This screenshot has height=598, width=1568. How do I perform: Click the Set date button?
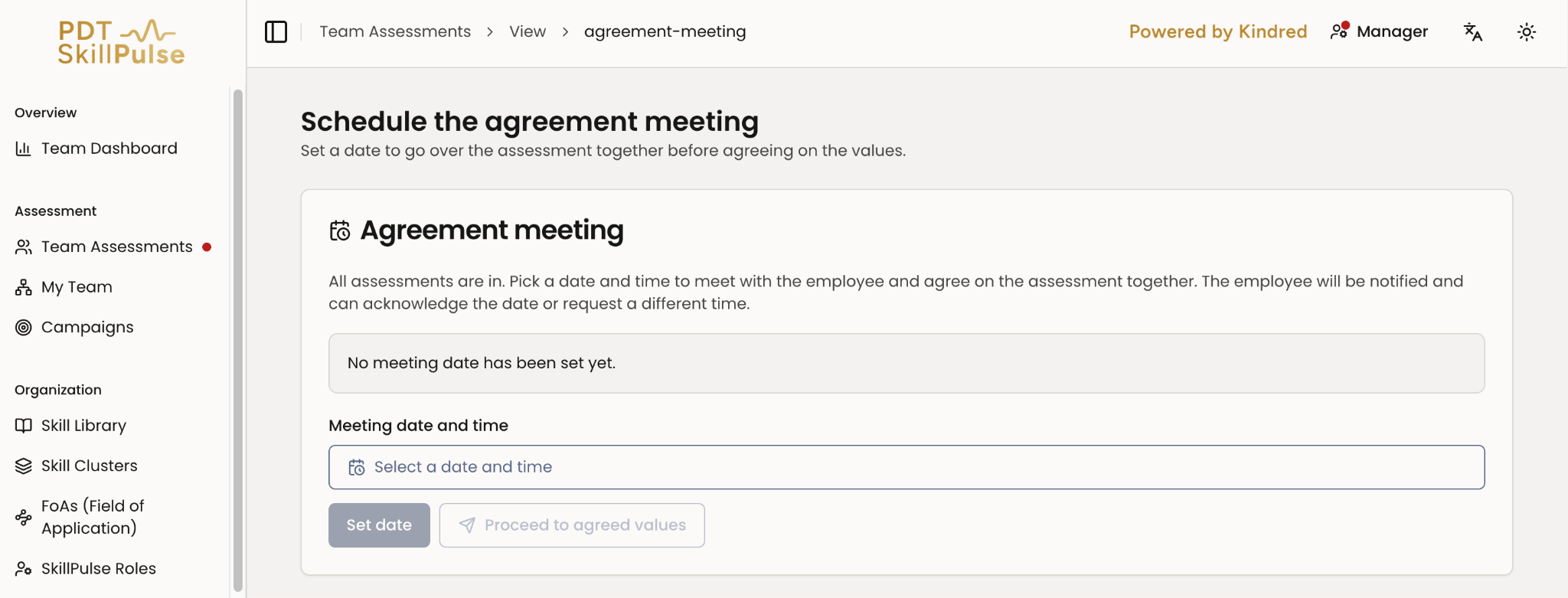coord(379,525)
